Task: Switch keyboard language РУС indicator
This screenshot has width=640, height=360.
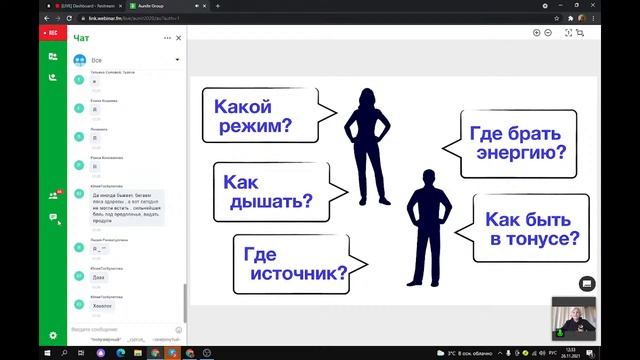Action: [x=553, y=353]
